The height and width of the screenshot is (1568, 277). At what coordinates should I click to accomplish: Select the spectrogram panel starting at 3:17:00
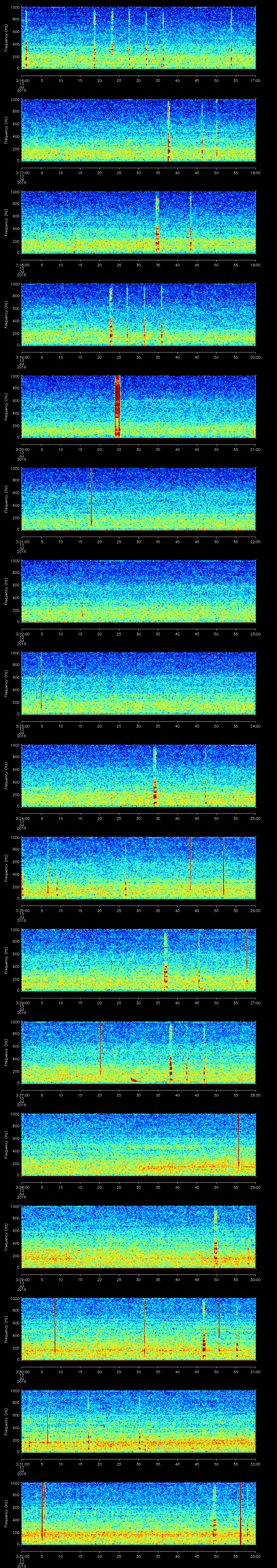[139, 130]
